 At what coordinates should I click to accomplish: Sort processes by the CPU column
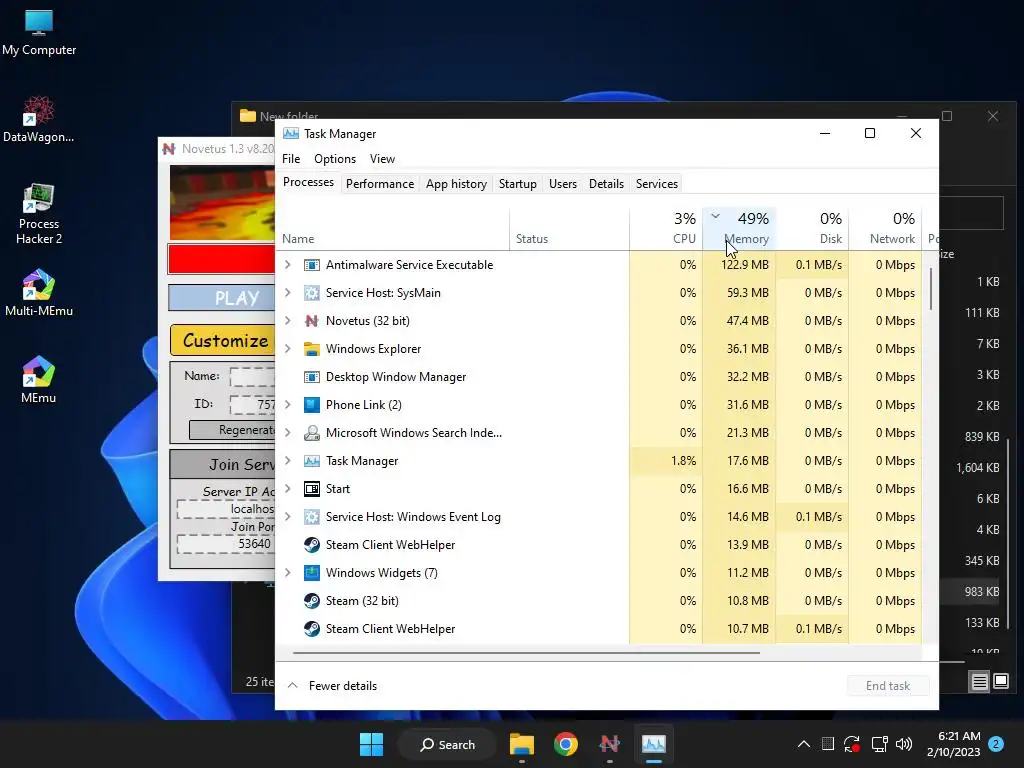(x=666, y=229)
